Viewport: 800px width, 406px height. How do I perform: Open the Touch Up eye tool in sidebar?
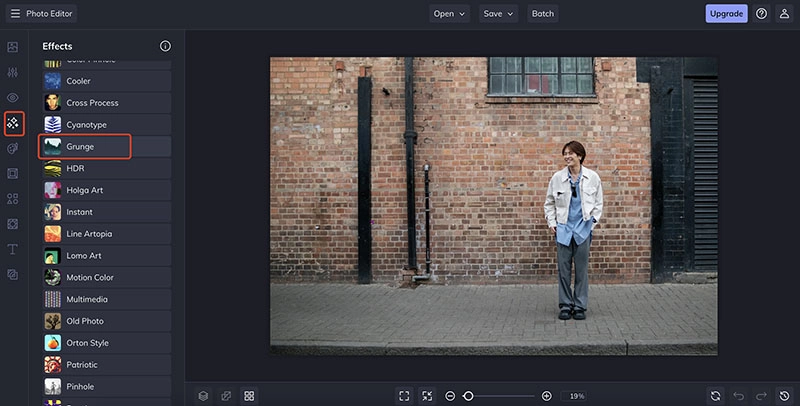coord(13,98)
